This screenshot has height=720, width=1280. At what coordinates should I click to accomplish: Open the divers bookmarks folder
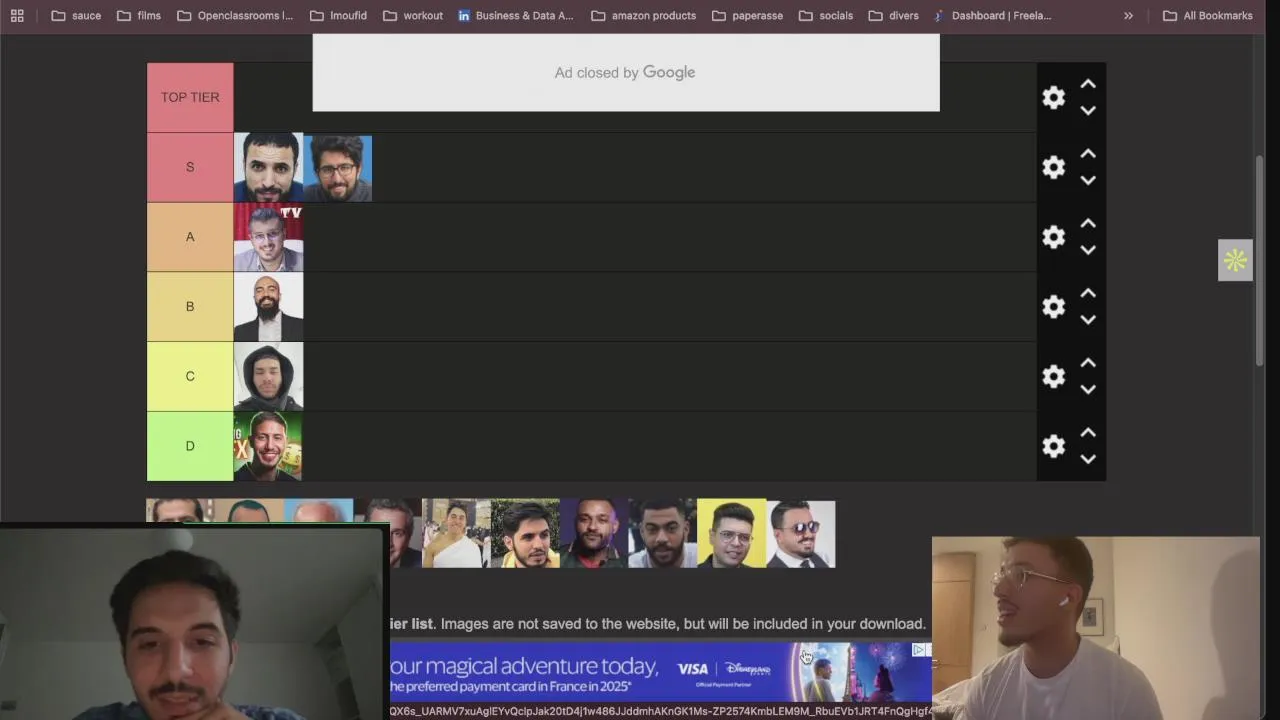(893, 15)
